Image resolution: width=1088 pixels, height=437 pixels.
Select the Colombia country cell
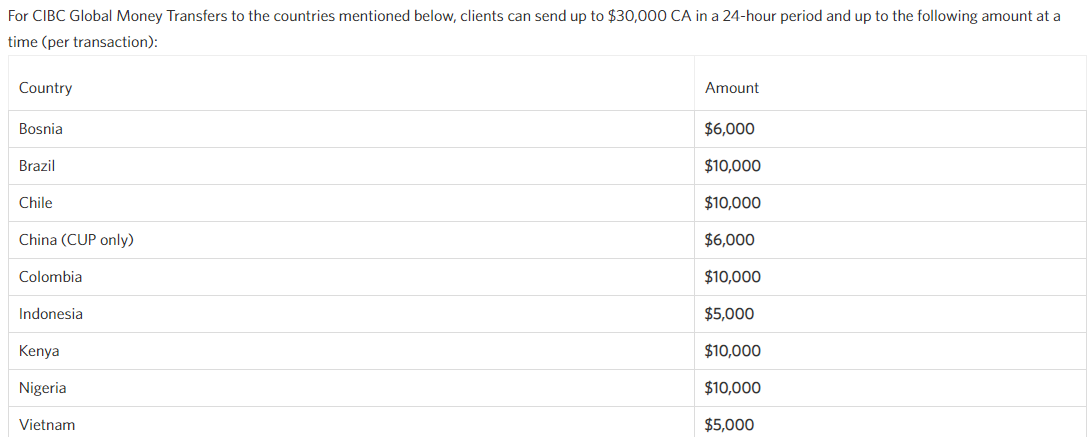pos(51,277)
